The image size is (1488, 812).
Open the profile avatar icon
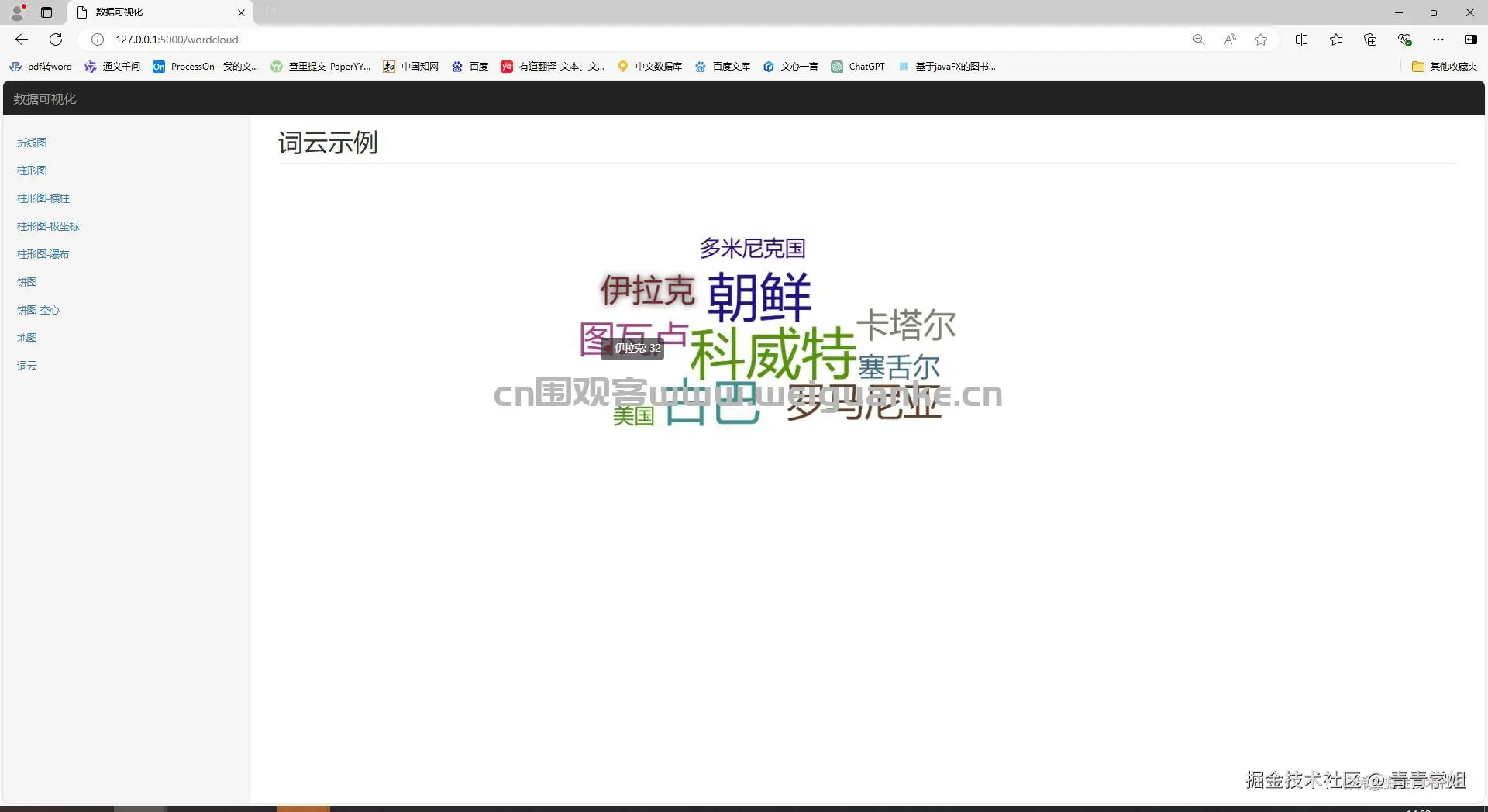[x=17, y=12]
